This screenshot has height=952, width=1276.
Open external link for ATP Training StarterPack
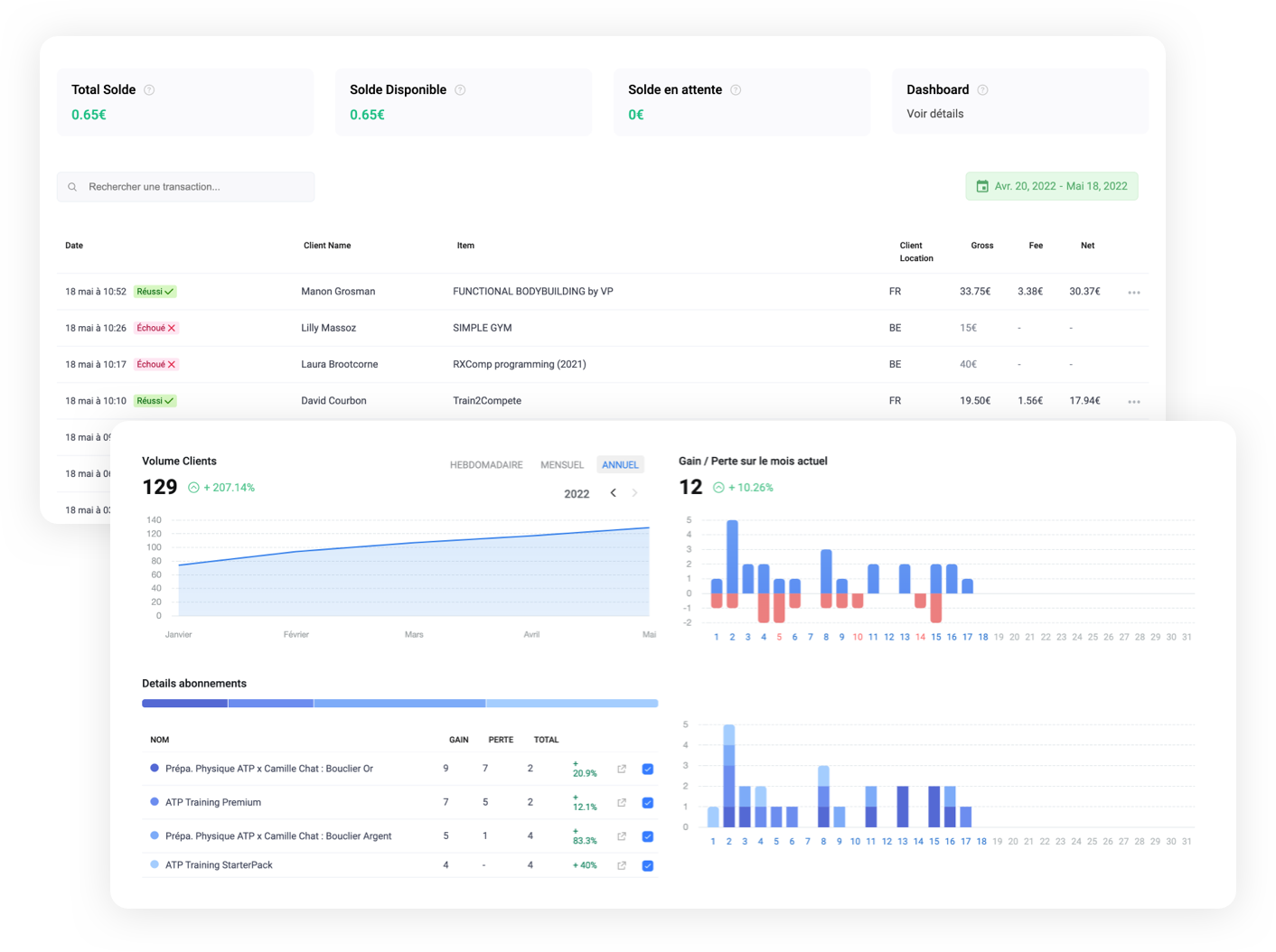tap(622, 865)
